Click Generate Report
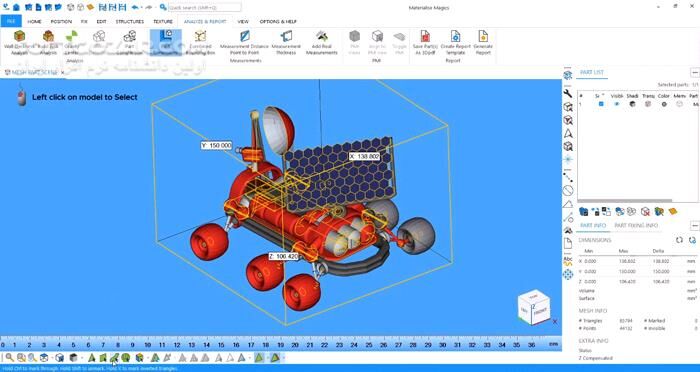The height and width of the screenshot is (372, 700). coord(483,42)
